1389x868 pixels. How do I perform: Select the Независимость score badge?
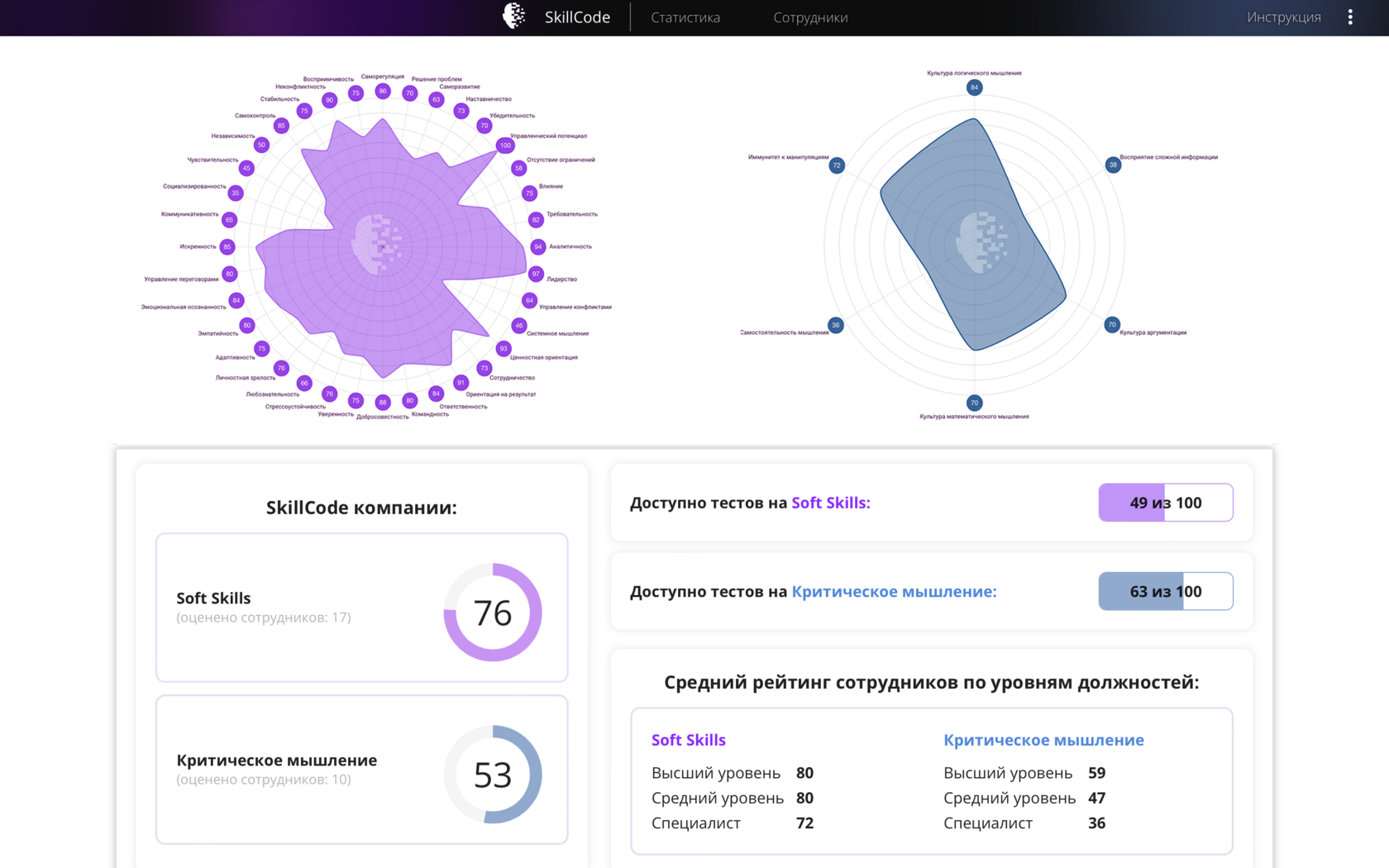tap(261, 145)
